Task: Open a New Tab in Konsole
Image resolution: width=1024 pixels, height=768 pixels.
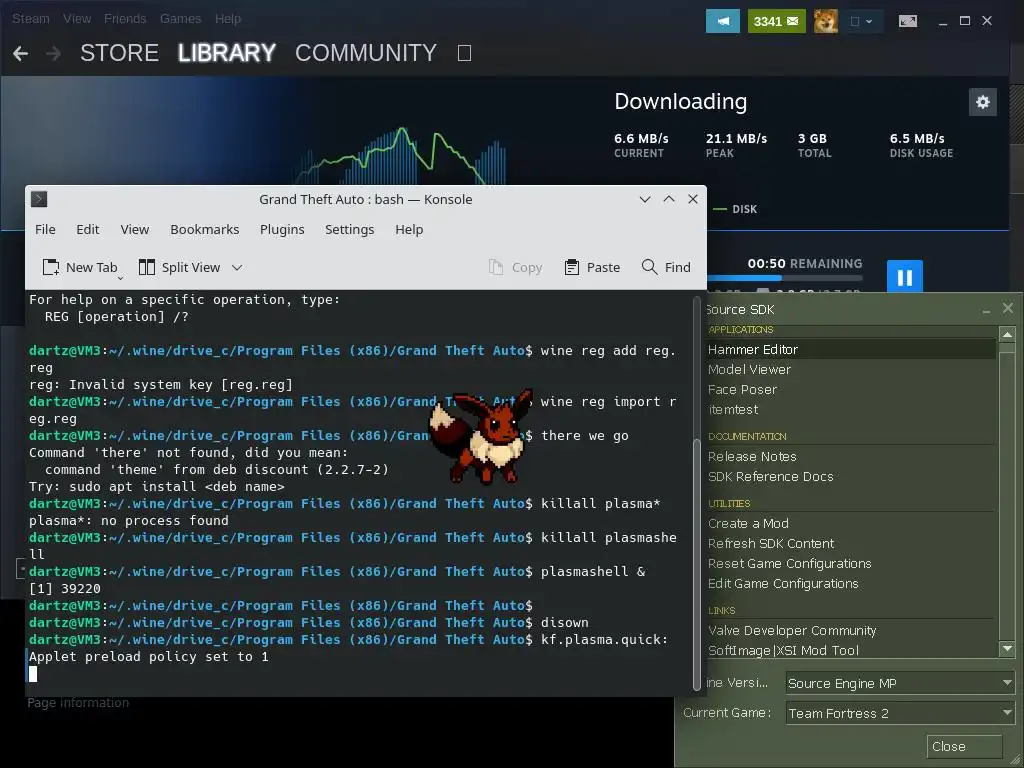Action: pos(80,267)
